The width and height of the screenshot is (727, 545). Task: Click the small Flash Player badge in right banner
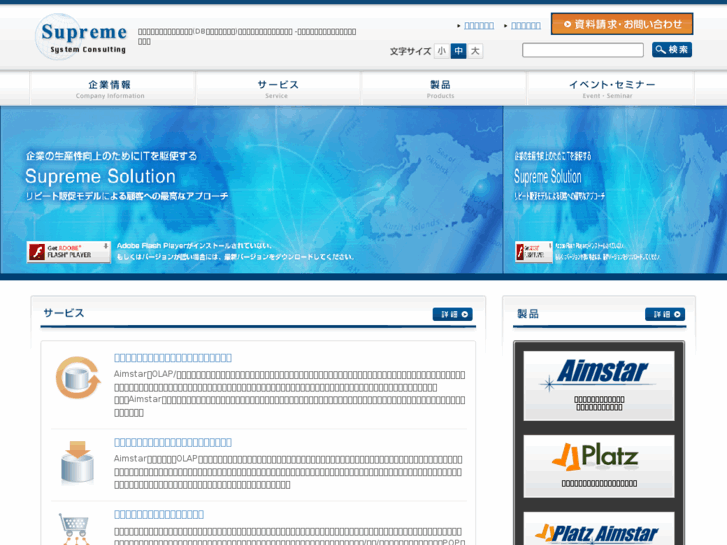click(534, 252)
